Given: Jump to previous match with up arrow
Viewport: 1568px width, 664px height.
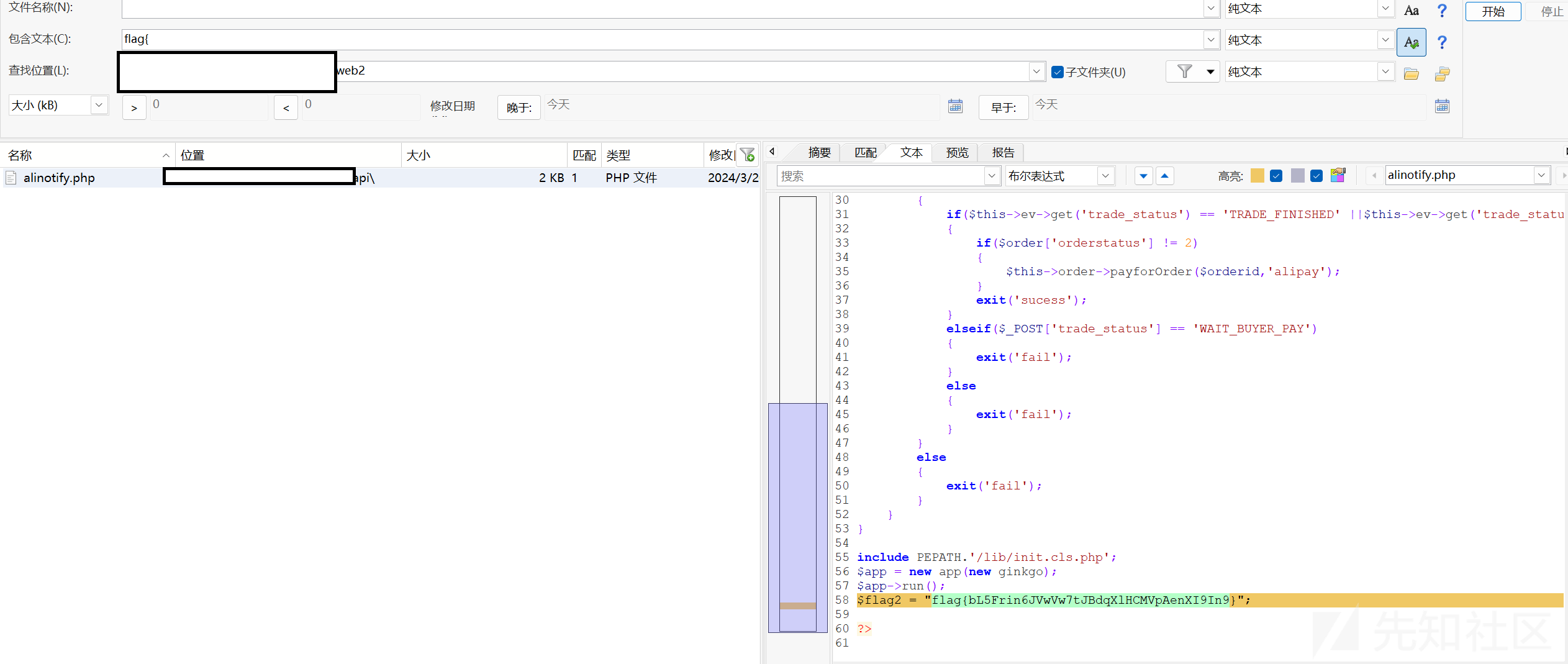Looking at the screenshot, I should 1164,176.
